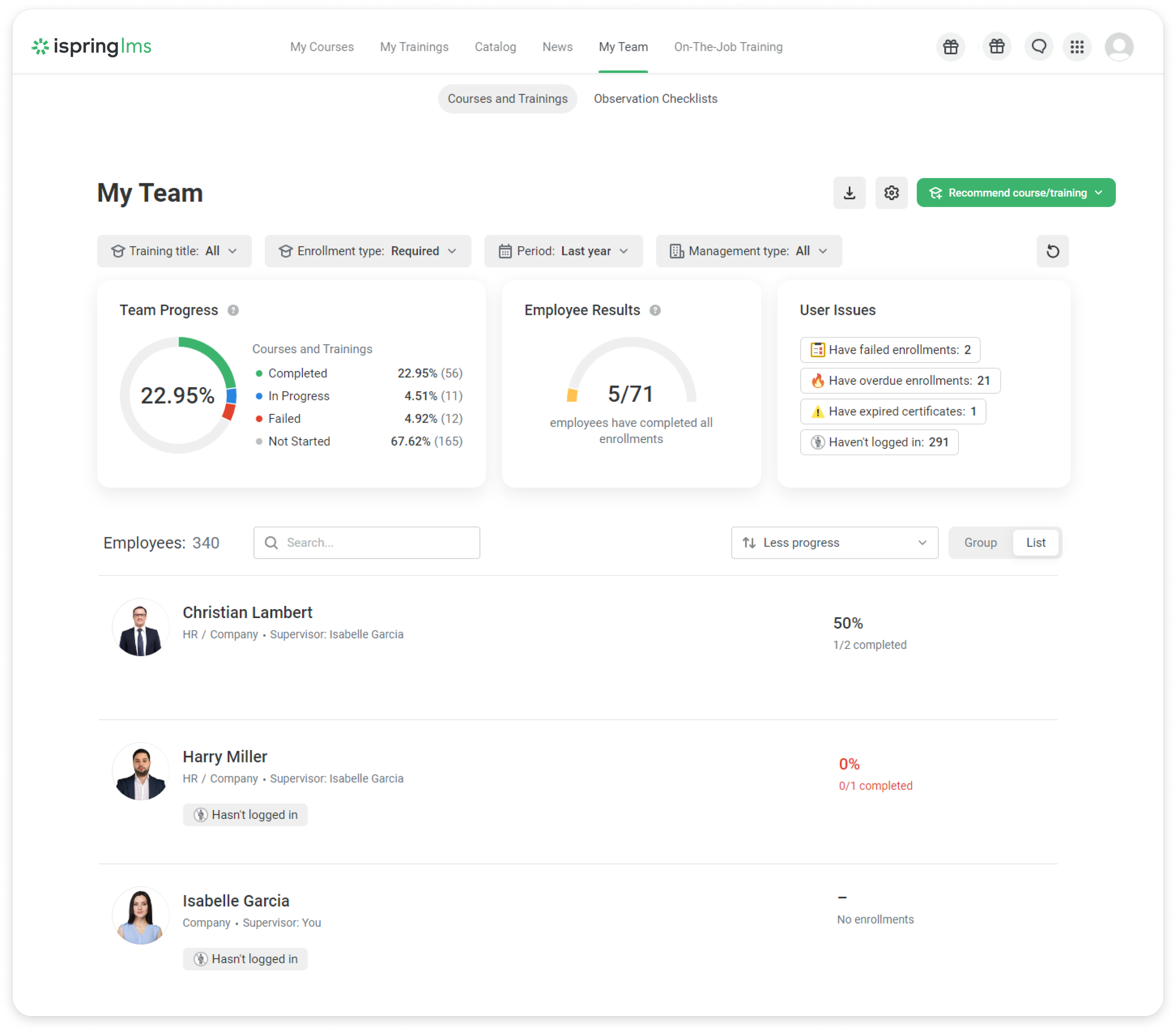Reset filters with the refresh icon
The image size is (1176, 1032).
coord(1052,251)
